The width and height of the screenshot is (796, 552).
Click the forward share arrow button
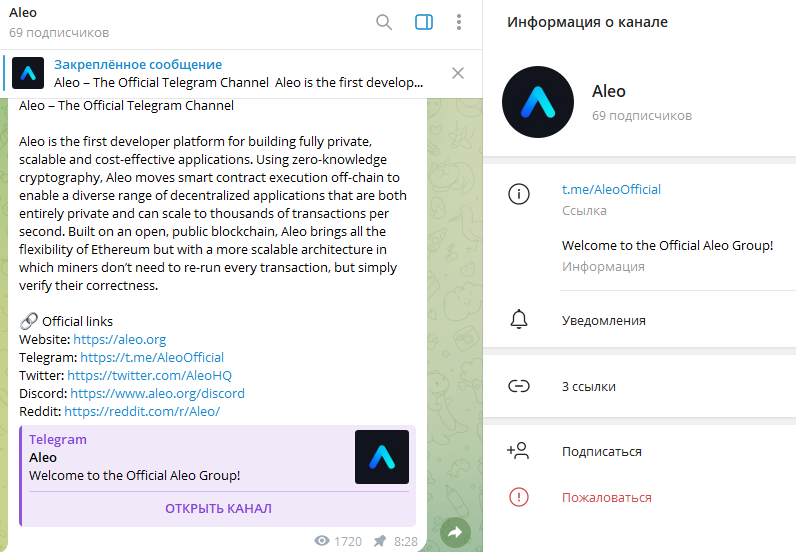tap(455, 532)
